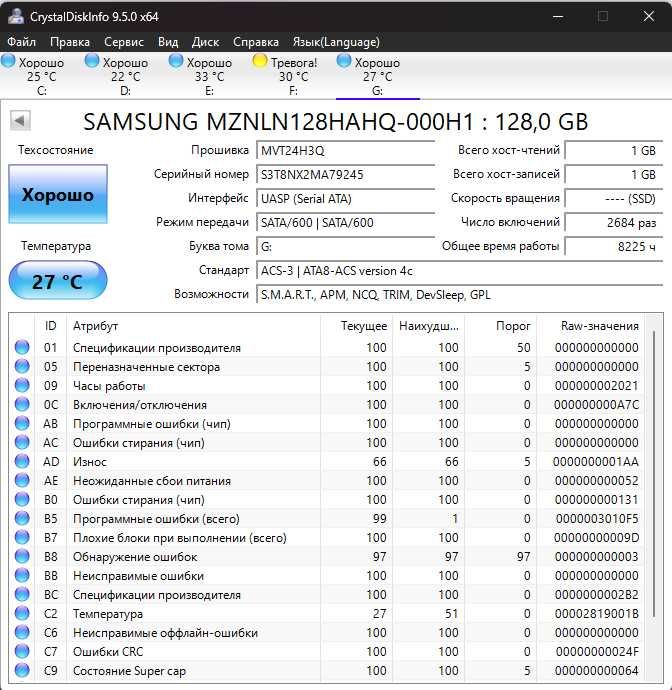
Task: Click the status icon of attribute AB
Action: (x=22, y=423)
